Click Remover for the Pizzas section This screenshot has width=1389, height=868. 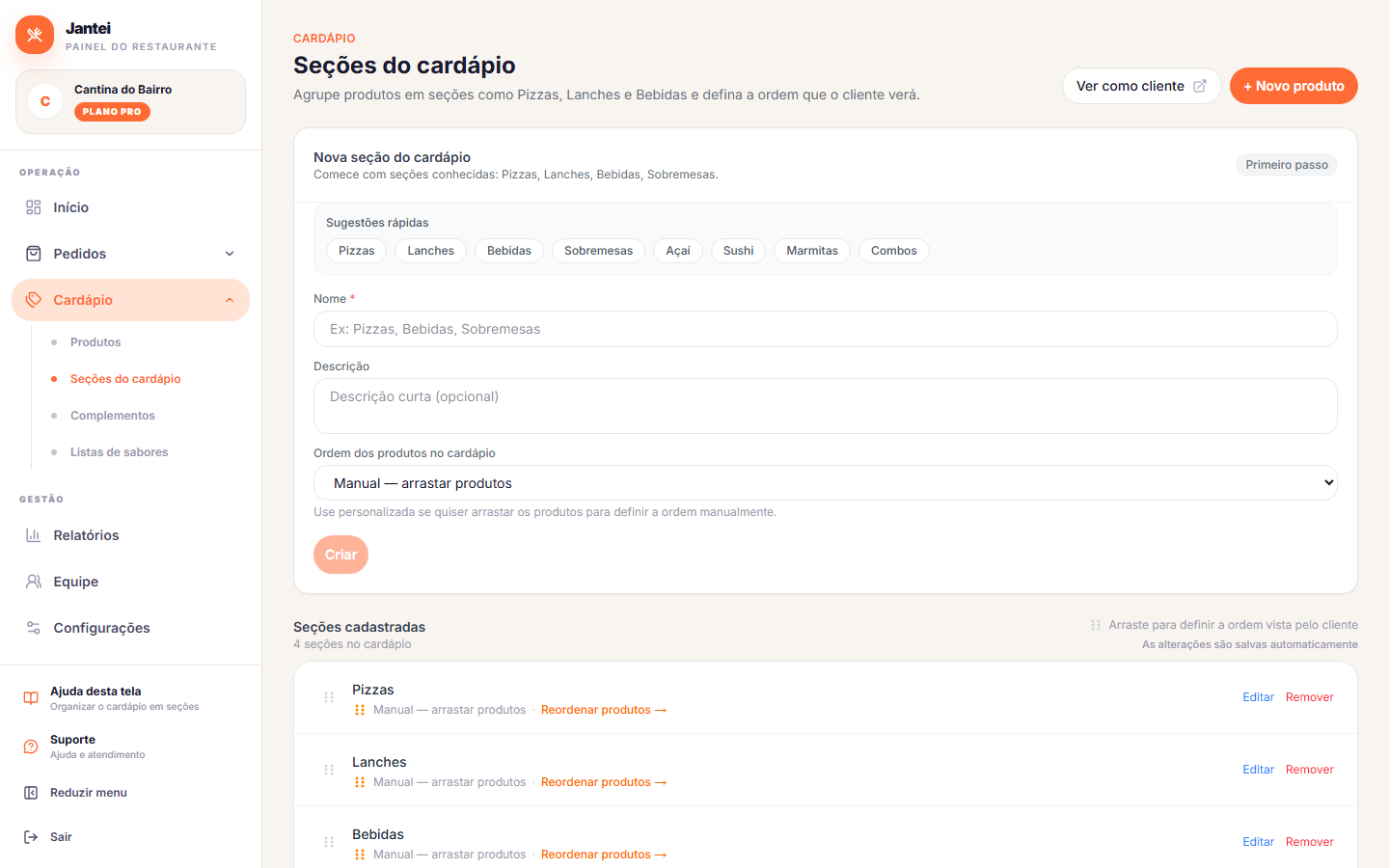tap(1310, 697)
